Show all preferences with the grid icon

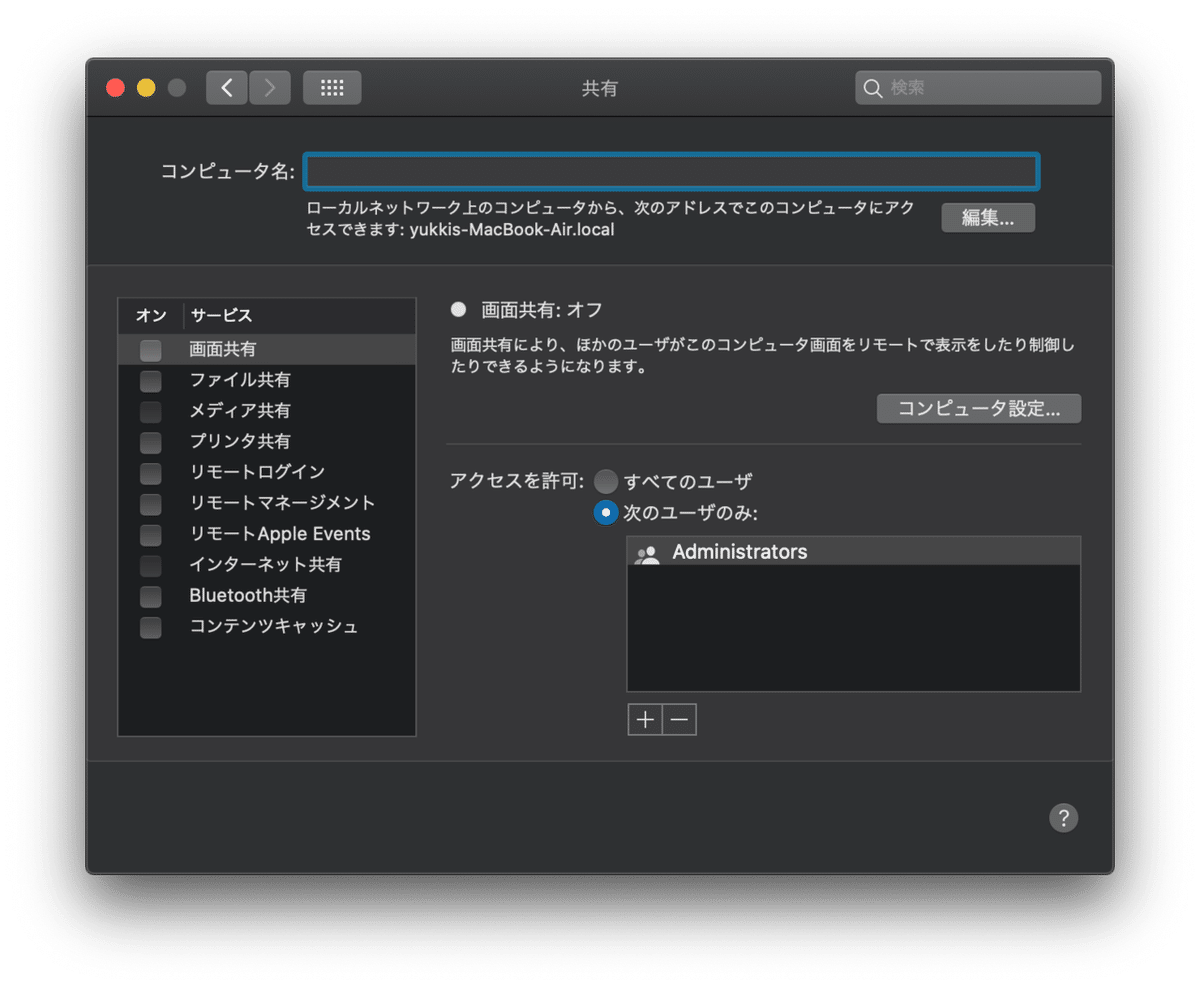point(332,88)
